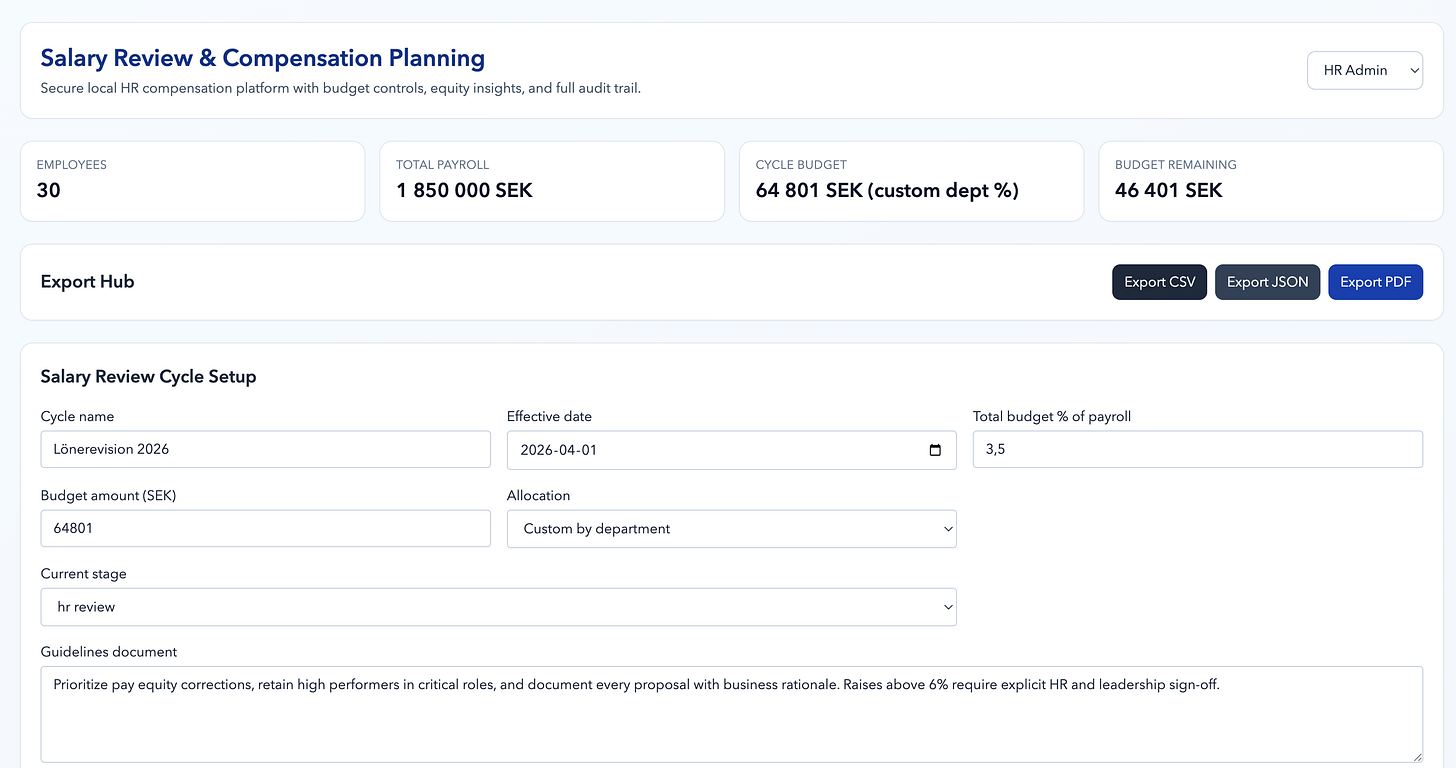Focus the Cycle name input field
This screenshot has width=1456, height=768.
point(265,449)
